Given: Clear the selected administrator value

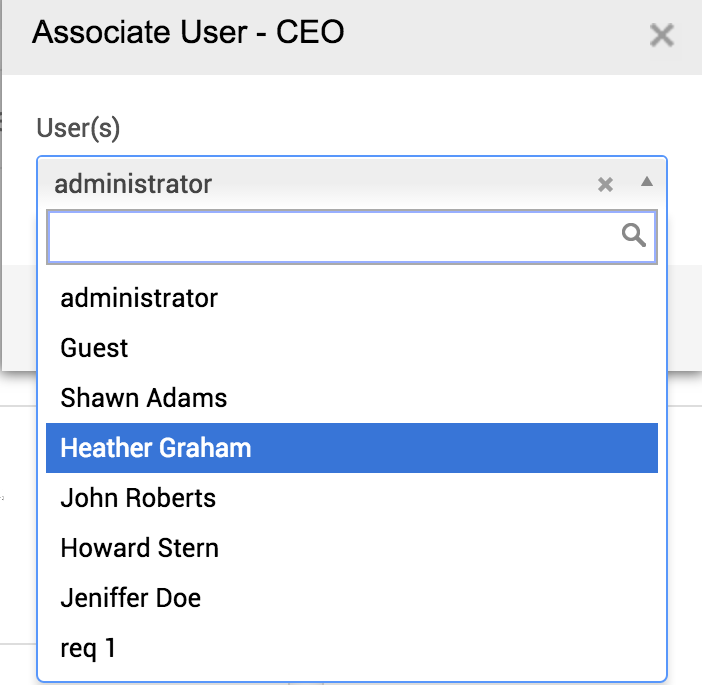Looking at the screenshot, I should click(x=605, y=184).
